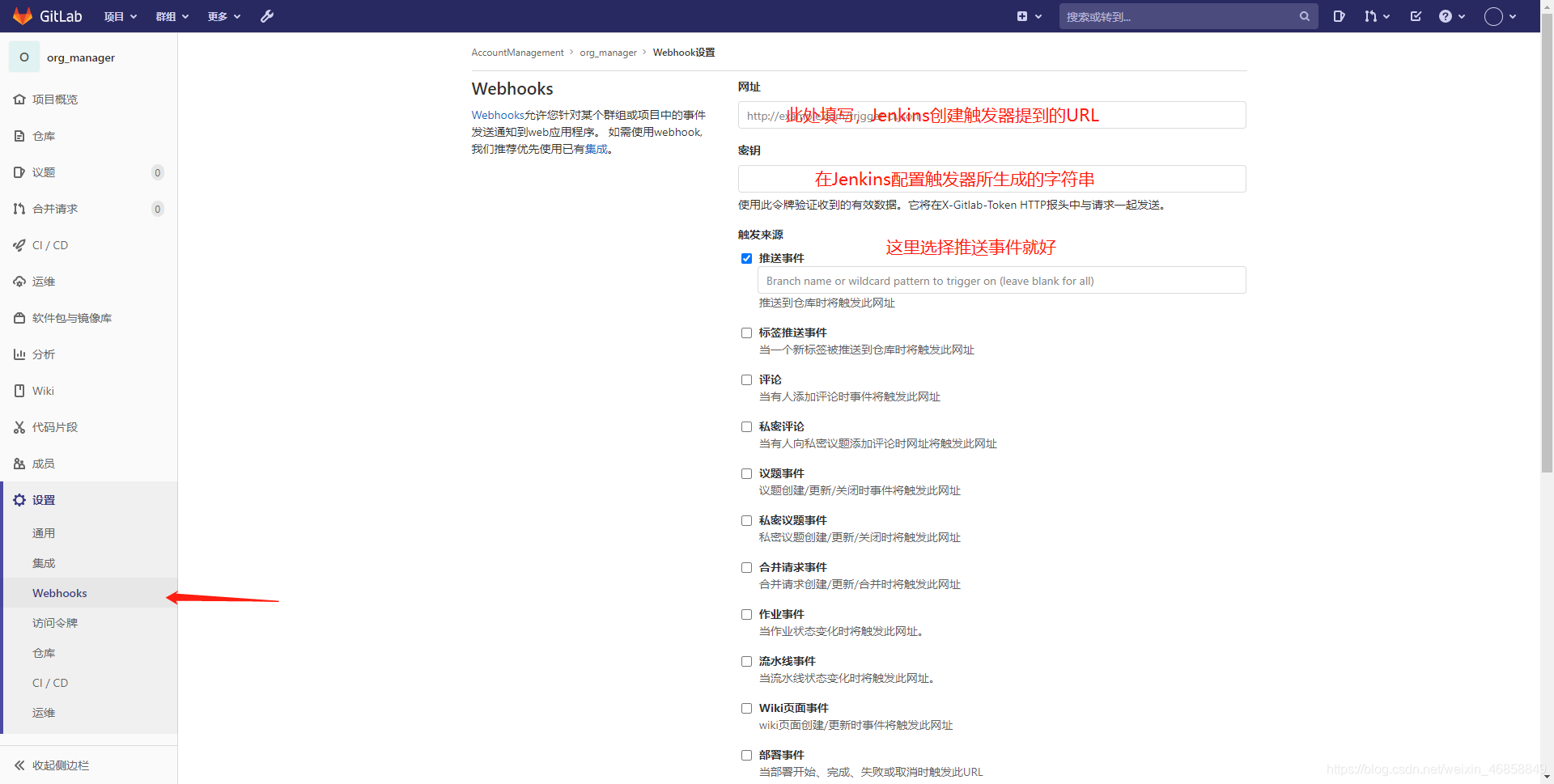Disable the 推送事件 checkbox
The width and height of the screenshot is (1554, 784).
[x=746, y=258]
